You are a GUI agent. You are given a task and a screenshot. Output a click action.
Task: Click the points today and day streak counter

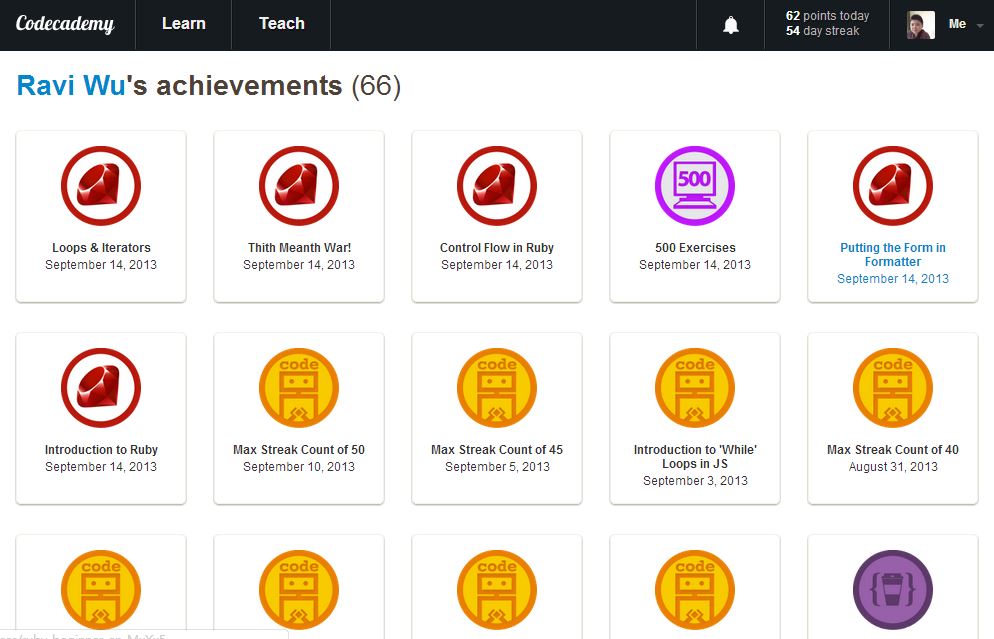pyautogui.click(x=827, y=24)
